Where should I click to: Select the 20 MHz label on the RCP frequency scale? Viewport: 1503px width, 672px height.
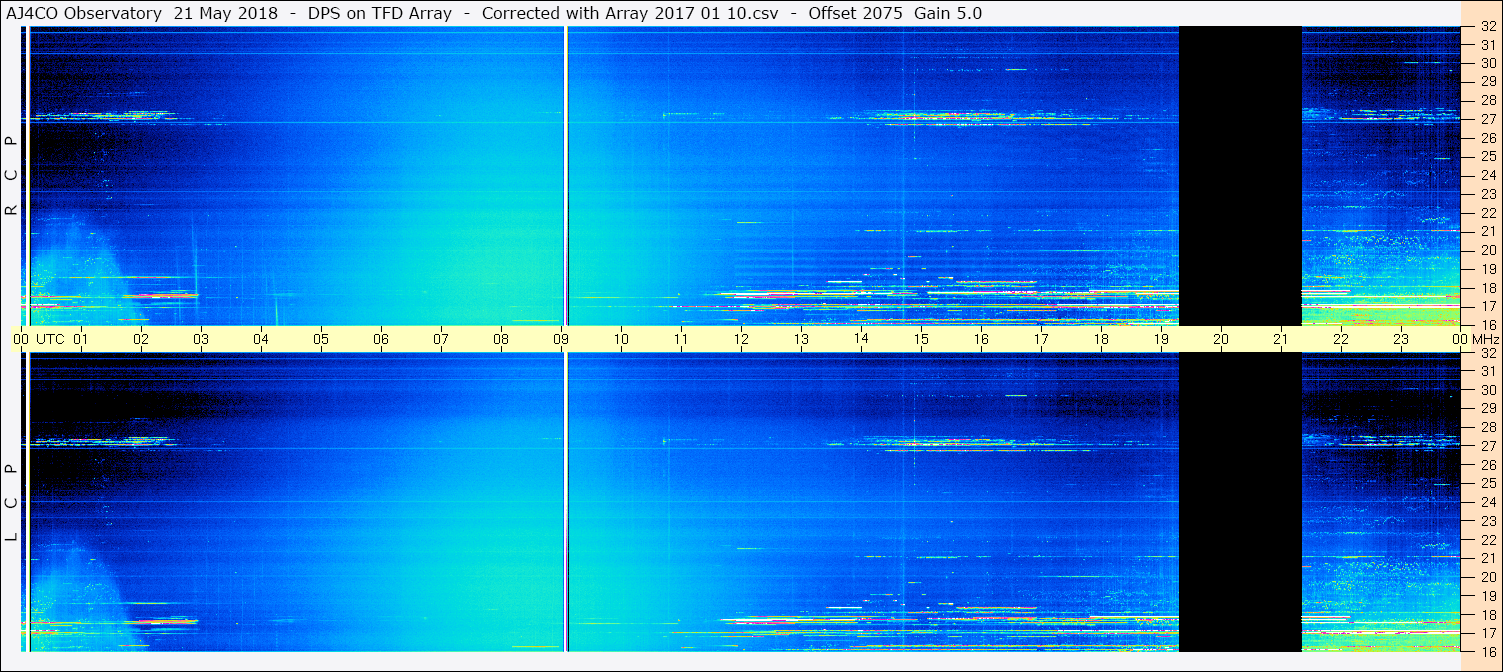(x=1487, y=250)
